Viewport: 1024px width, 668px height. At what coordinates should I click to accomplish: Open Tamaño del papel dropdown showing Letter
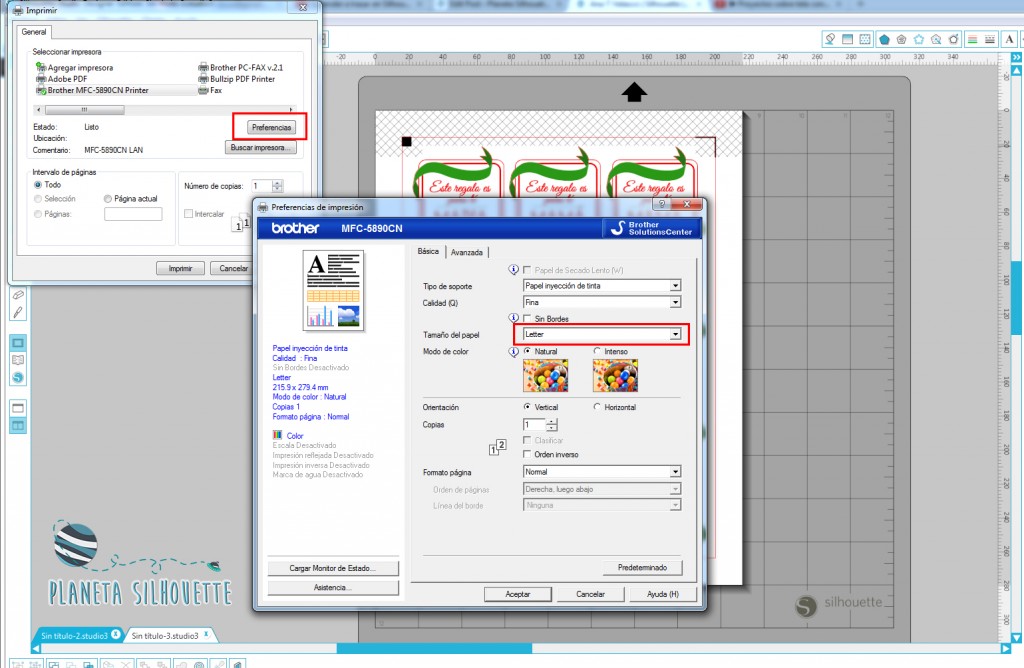[x=602, y=334]
